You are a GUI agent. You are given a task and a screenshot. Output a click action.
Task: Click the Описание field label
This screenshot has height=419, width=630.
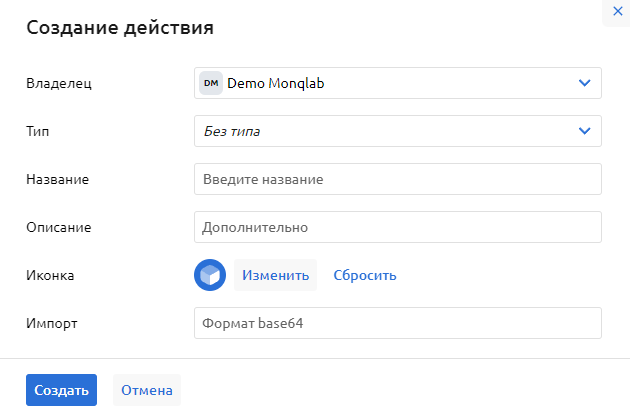click(59, 227)
